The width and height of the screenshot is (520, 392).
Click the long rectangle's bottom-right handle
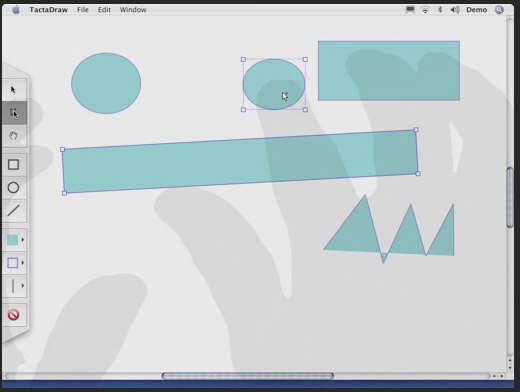[418, 174]
